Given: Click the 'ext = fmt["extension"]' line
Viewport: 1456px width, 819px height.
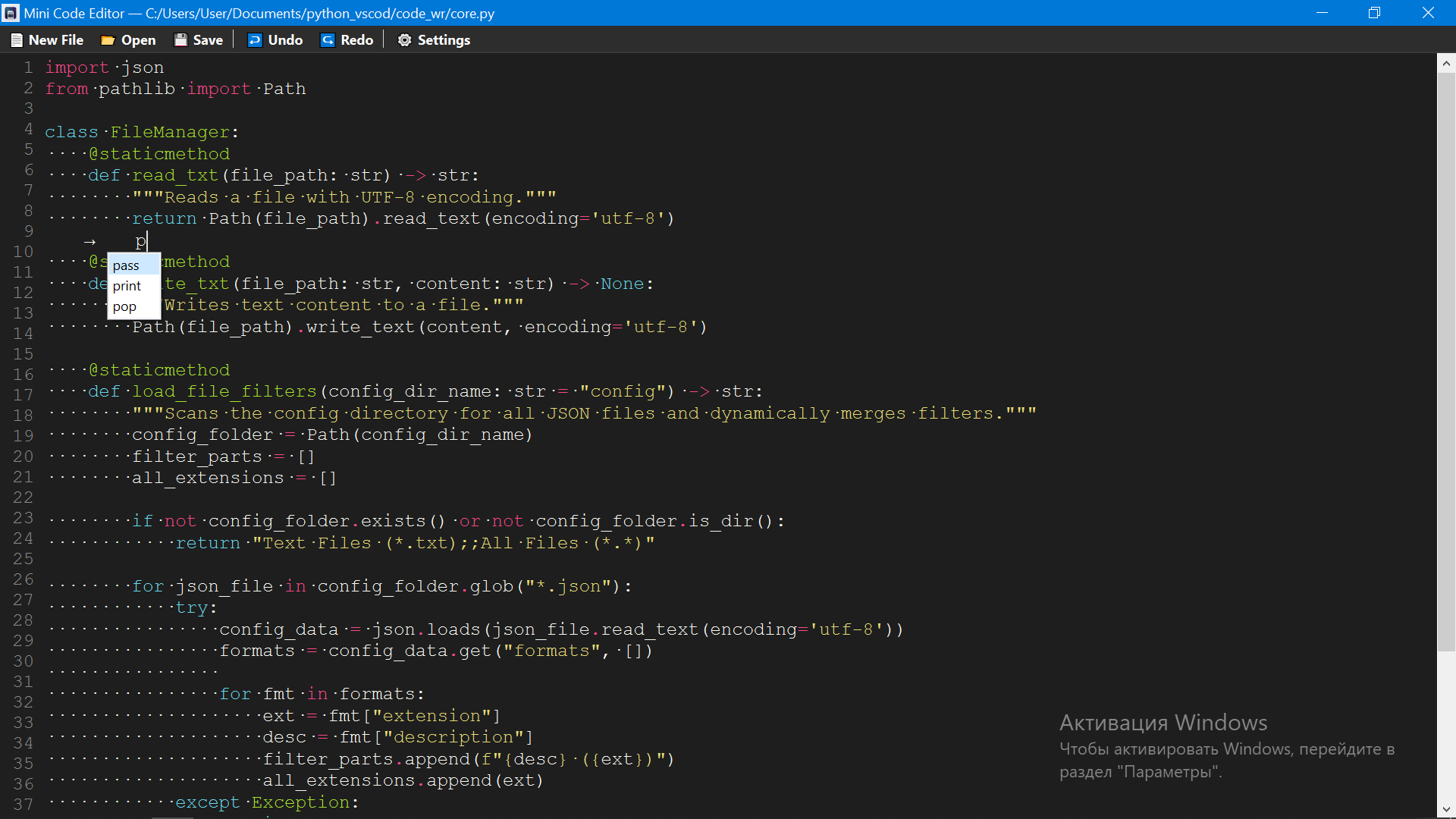Looking at the screenshot, I should [381, 716].
